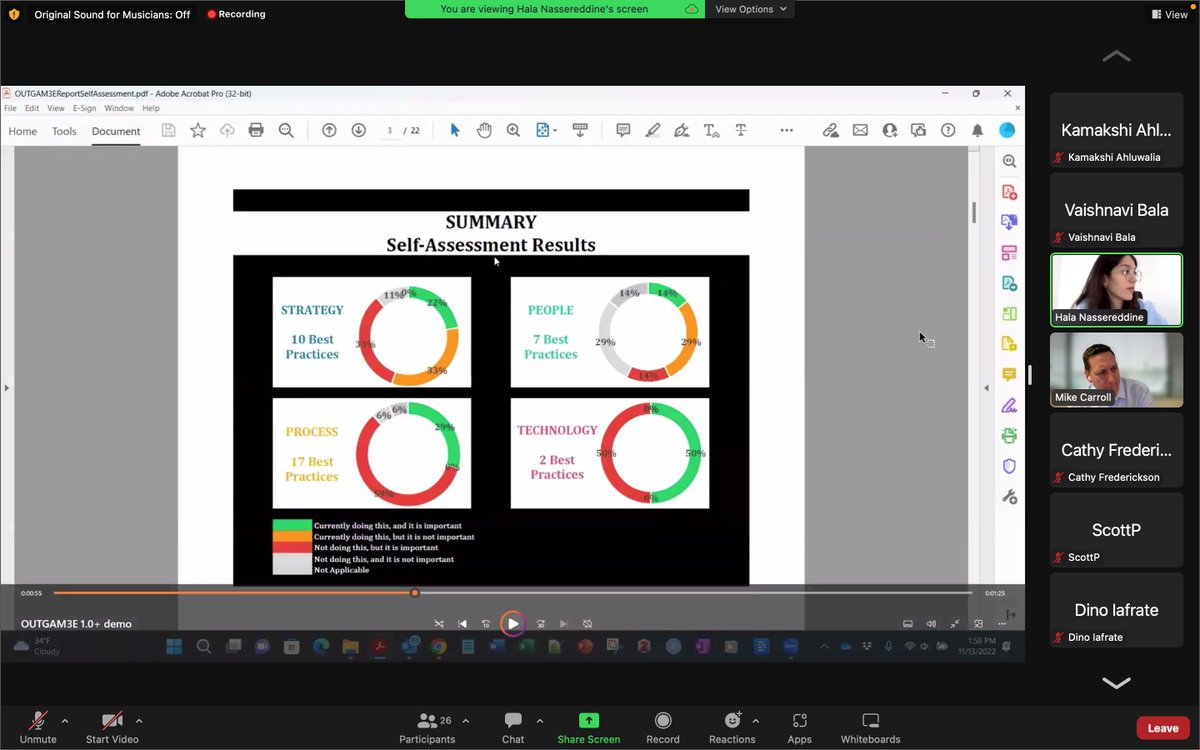Select the Fill & Sign pencil tool
This screenshot has height=750, width=1200.
[681, 130]
